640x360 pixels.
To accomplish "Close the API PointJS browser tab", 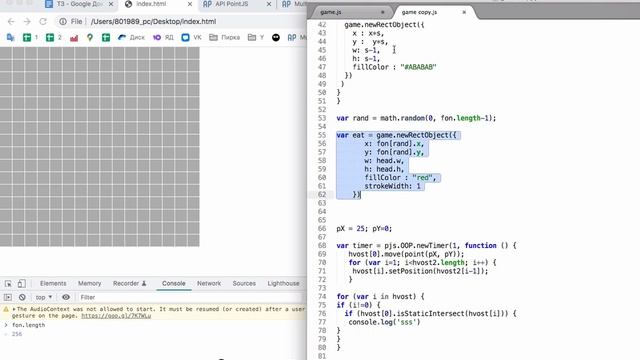I will (x=269, y=4).
